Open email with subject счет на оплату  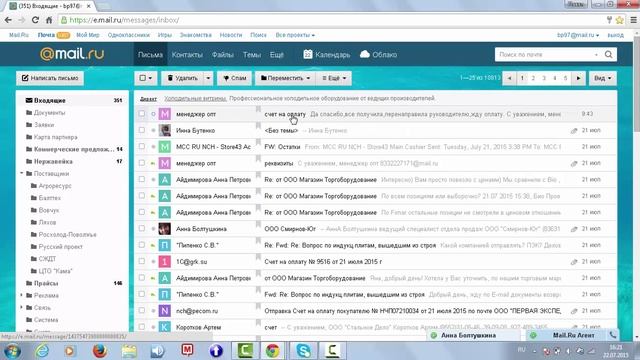coord(285,114)
